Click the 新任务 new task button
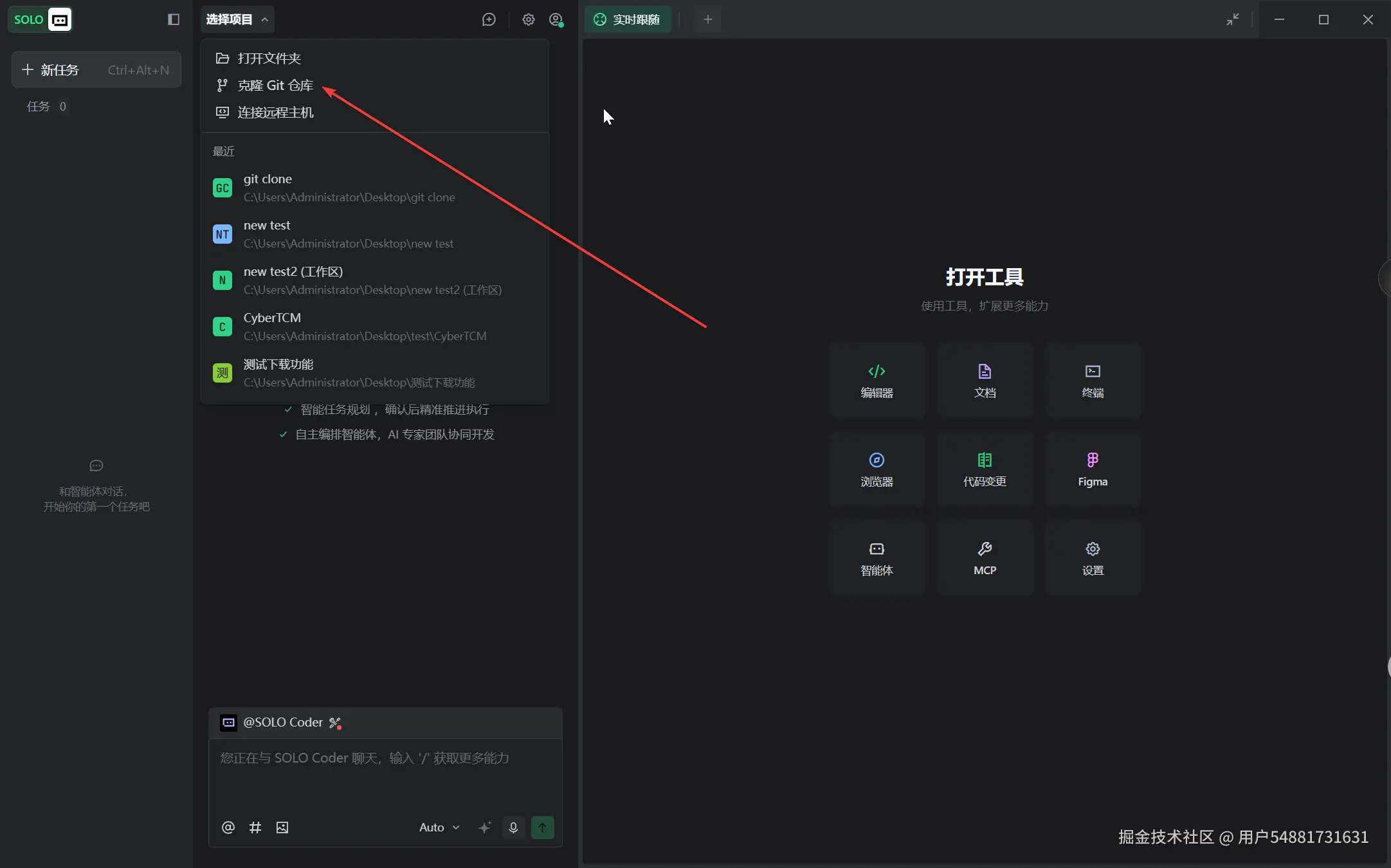Screen dimensions: 1391x868 click(x=96, y=70)
